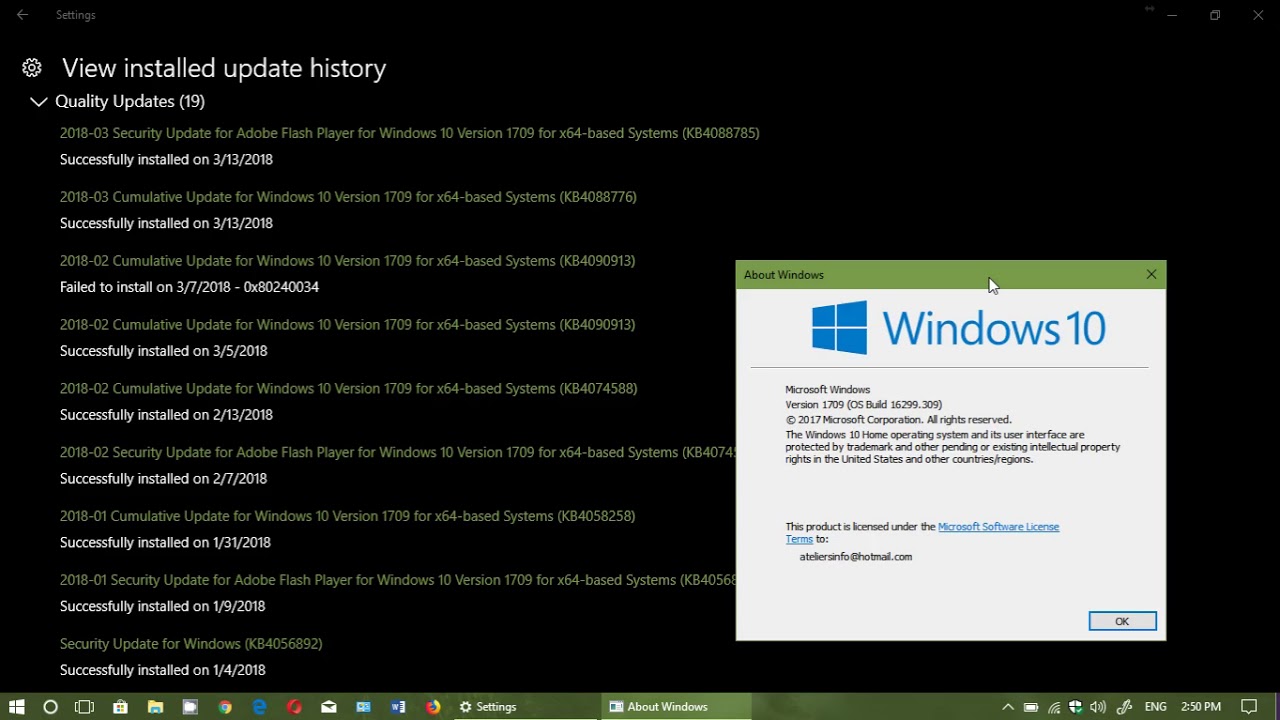Minimize the Settings window
This screenshot has height=720, width=1280.
[1172, 15]
